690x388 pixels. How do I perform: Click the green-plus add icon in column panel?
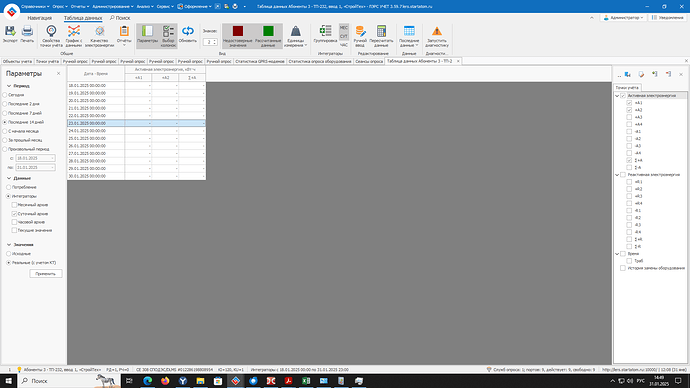[655, 74]
